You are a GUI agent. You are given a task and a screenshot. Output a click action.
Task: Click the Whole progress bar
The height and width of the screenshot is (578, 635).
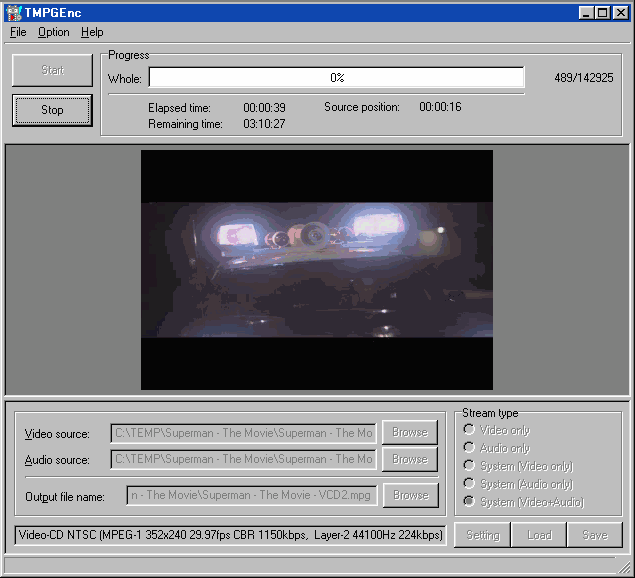(x=336, y=78)
